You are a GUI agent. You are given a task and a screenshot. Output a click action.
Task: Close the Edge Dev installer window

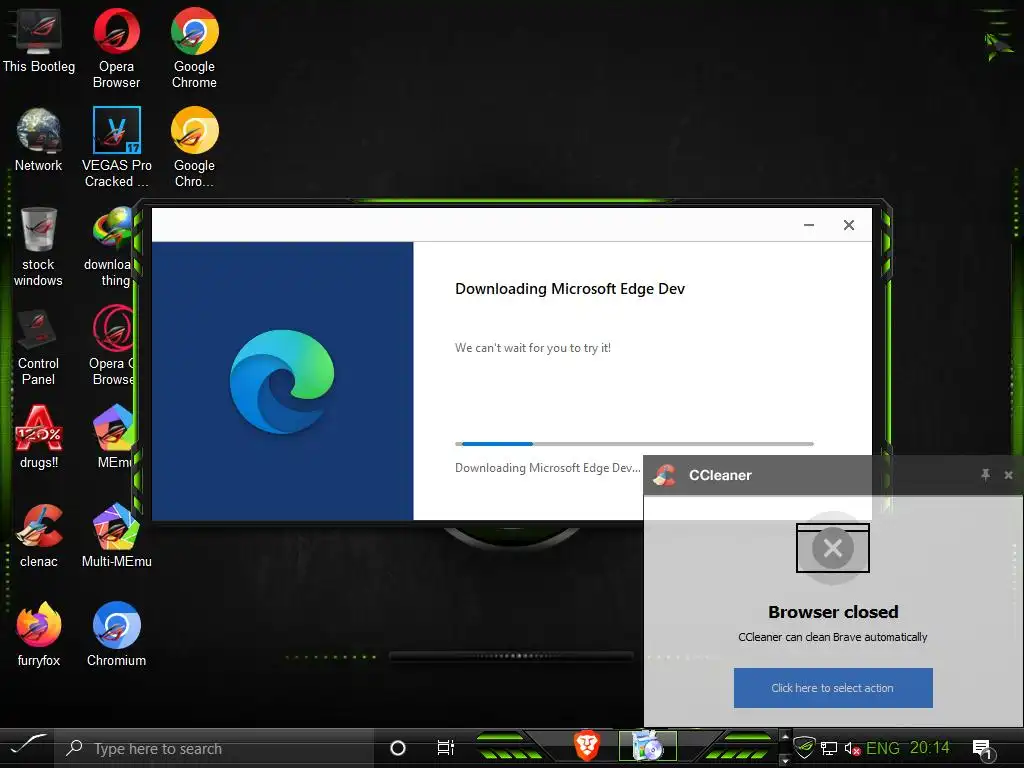(x=848, y=225)
